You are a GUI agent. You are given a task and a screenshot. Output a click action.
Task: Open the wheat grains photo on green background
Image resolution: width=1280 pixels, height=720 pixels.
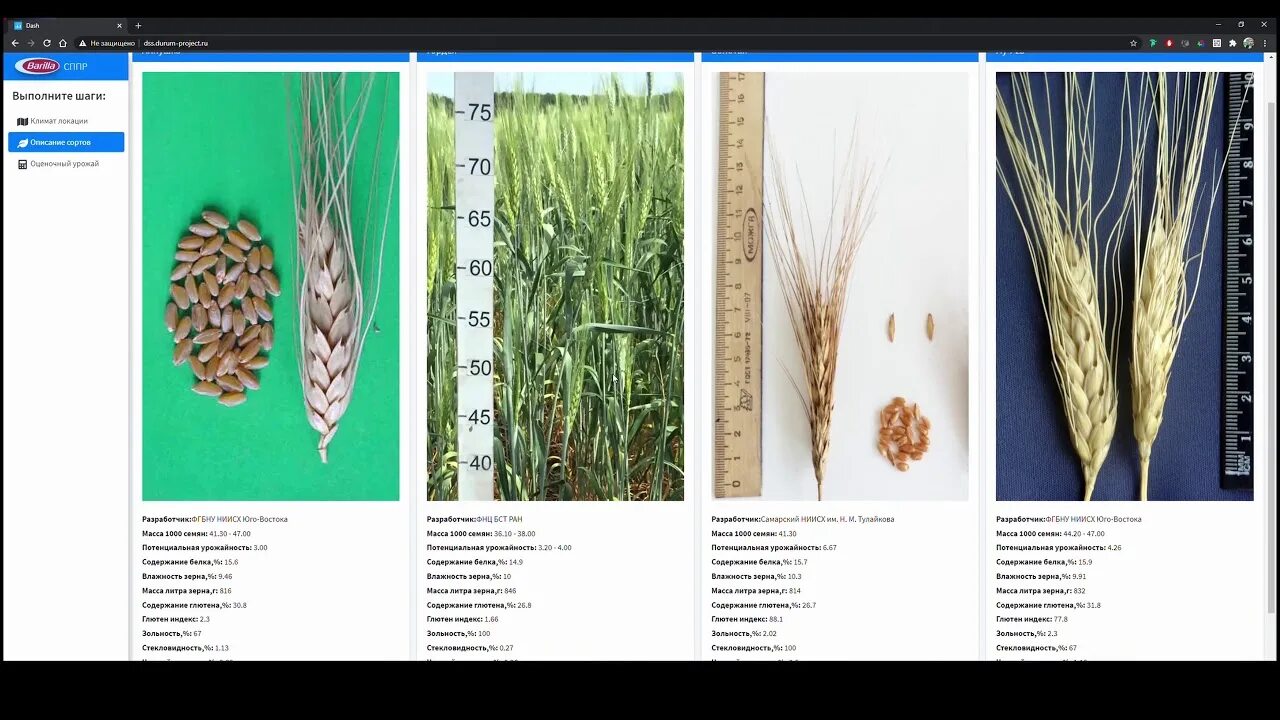[x=271, y=286]
